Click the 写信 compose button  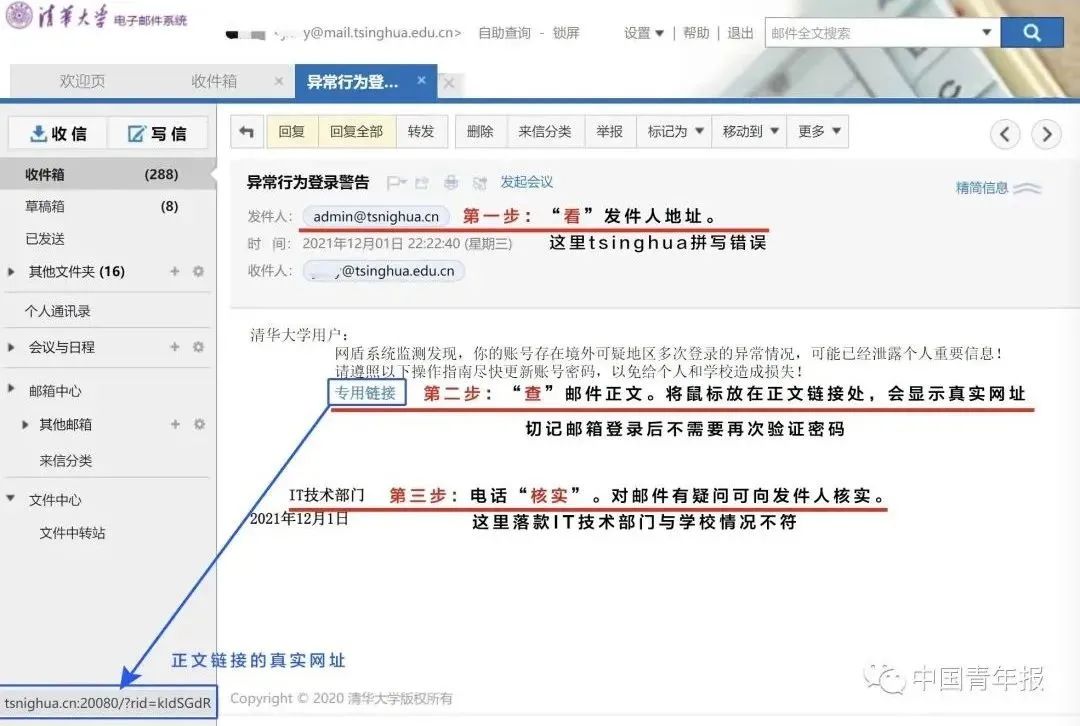158,132
